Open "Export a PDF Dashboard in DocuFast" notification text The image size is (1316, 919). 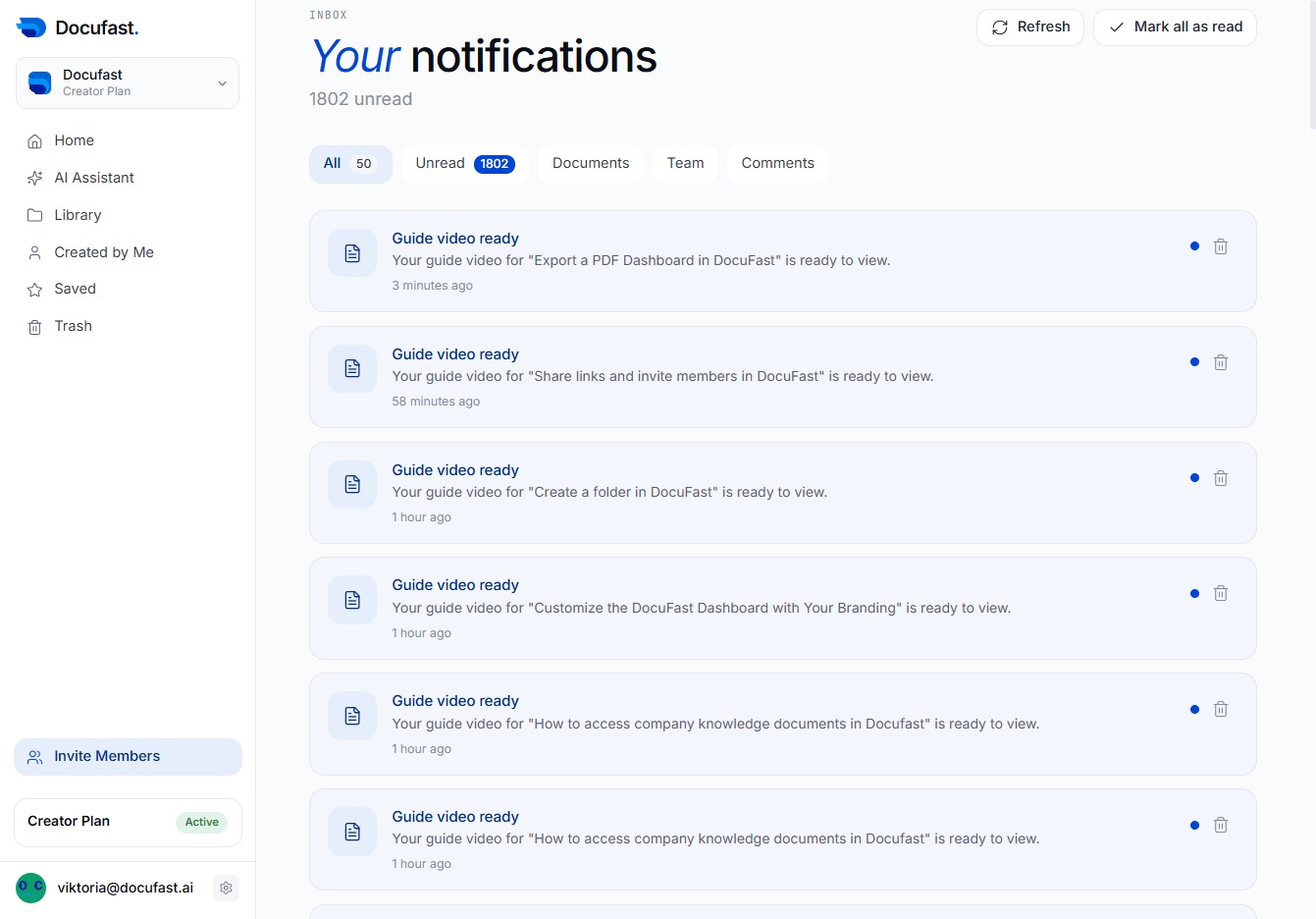pos(641,261)
